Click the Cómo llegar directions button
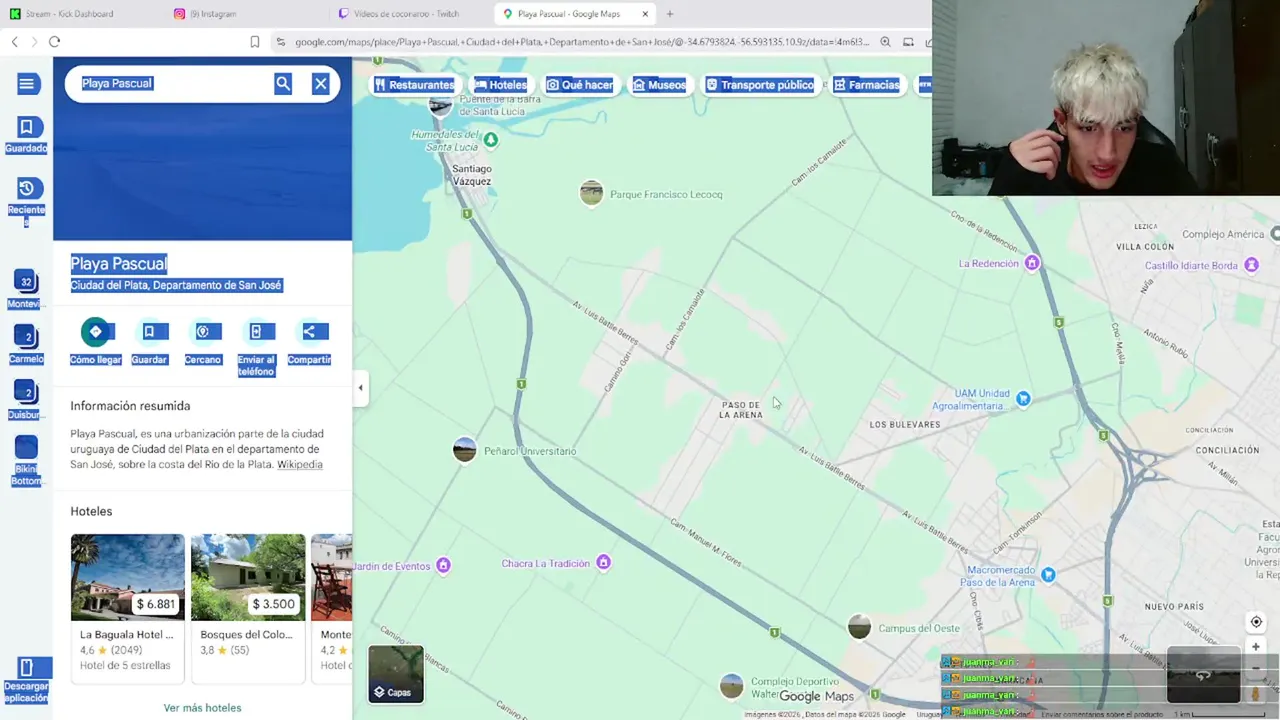 pos(96,341)
